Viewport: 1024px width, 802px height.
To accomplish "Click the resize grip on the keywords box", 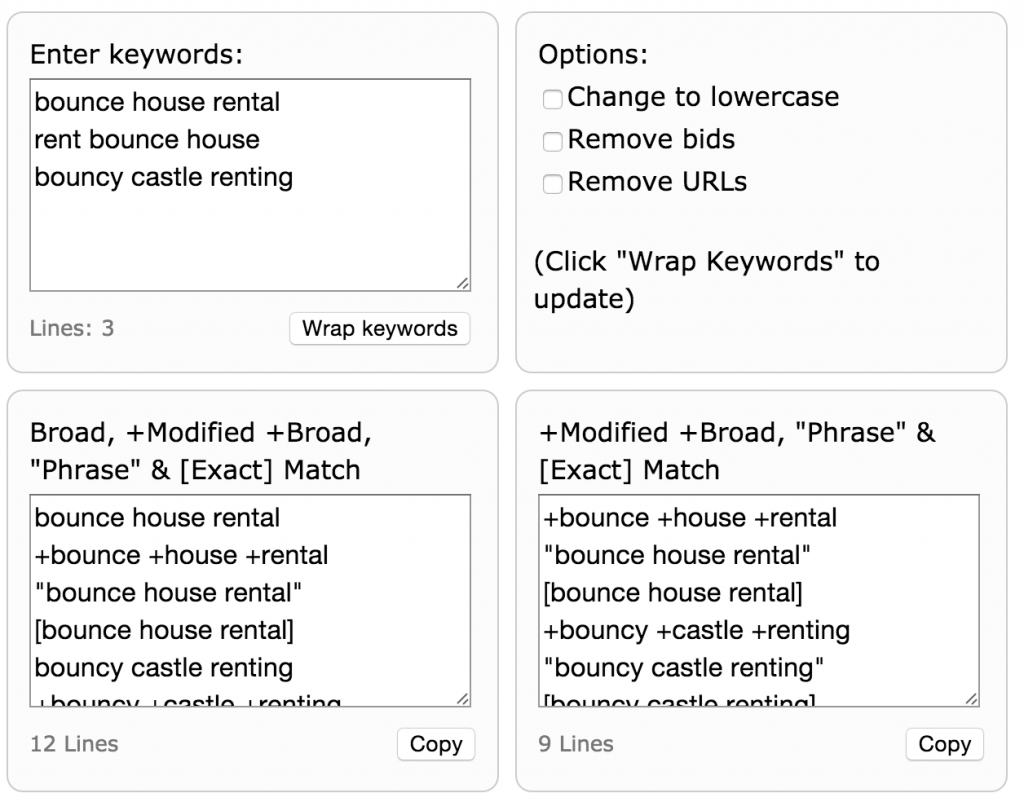I will [464, 285].
